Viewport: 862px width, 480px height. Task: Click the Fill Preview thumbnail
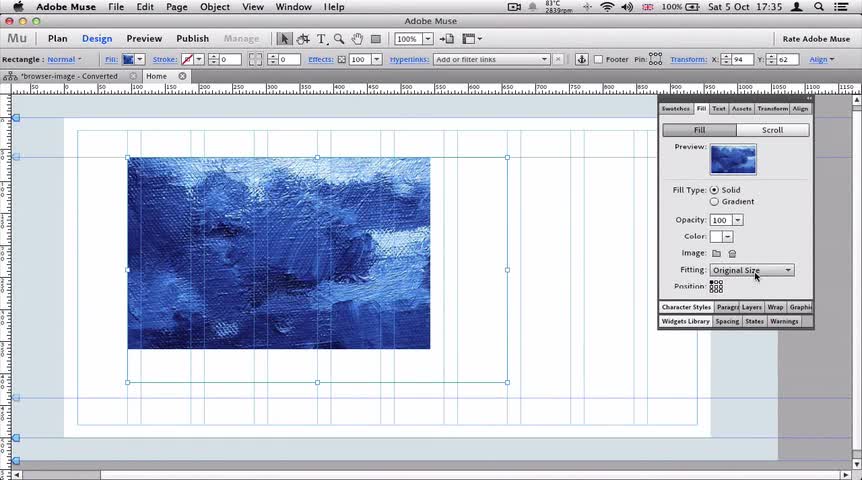(x=733, y=159)
